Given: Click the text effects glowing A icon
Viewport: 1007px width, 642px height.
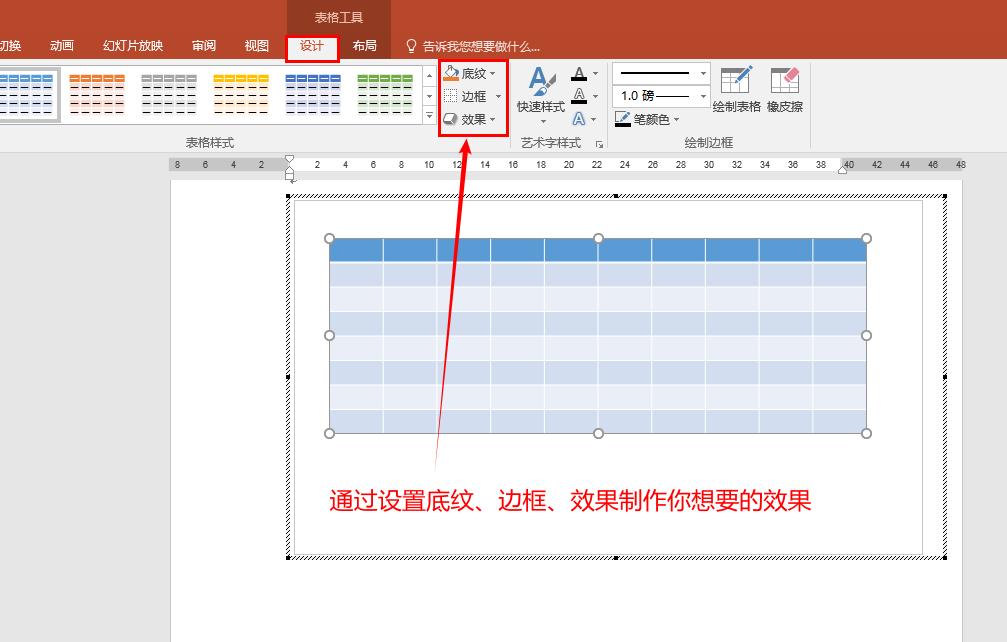Looking at the screenshot, I should 579,119.
